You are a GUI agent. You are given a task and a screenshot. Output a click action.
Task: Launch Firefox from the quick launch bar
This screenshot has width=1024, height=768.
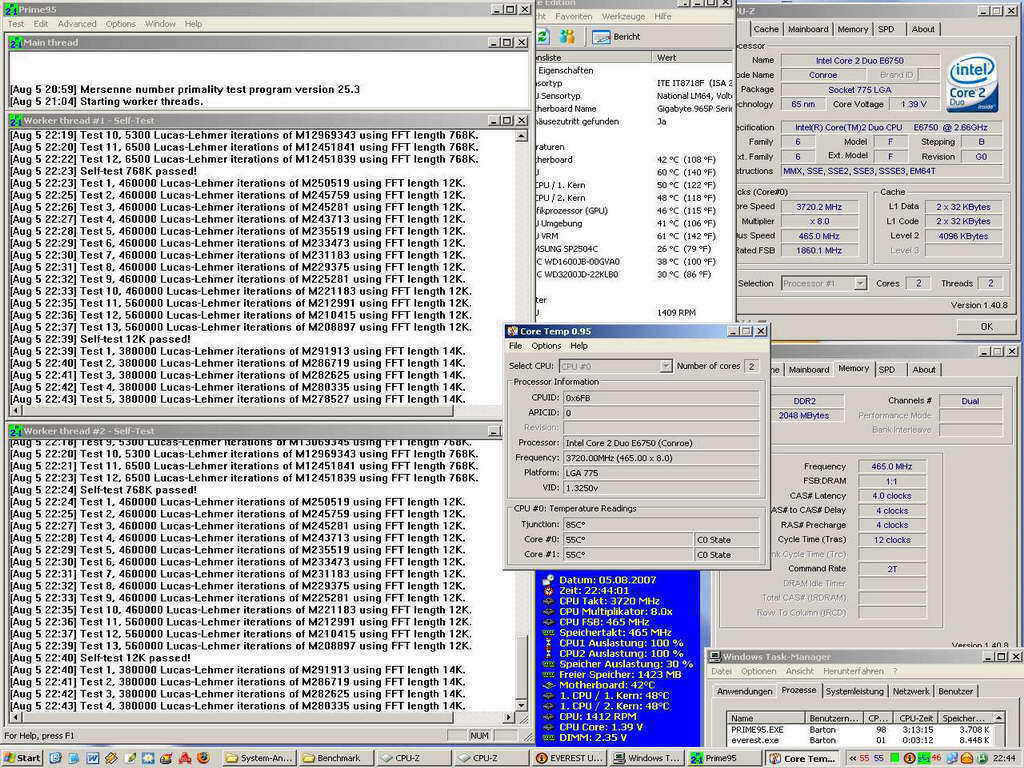(203, 758)
